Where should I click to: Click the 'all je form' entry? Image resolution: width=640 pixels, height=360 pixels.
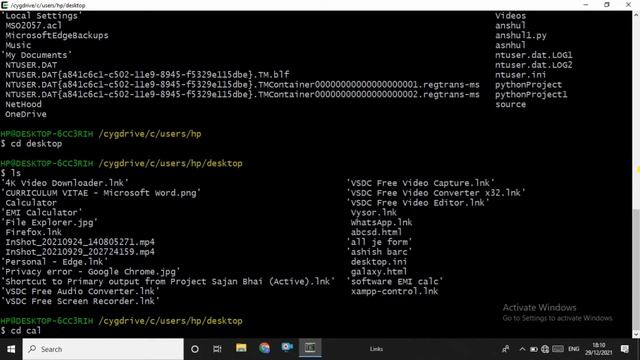tap(379, 242)
